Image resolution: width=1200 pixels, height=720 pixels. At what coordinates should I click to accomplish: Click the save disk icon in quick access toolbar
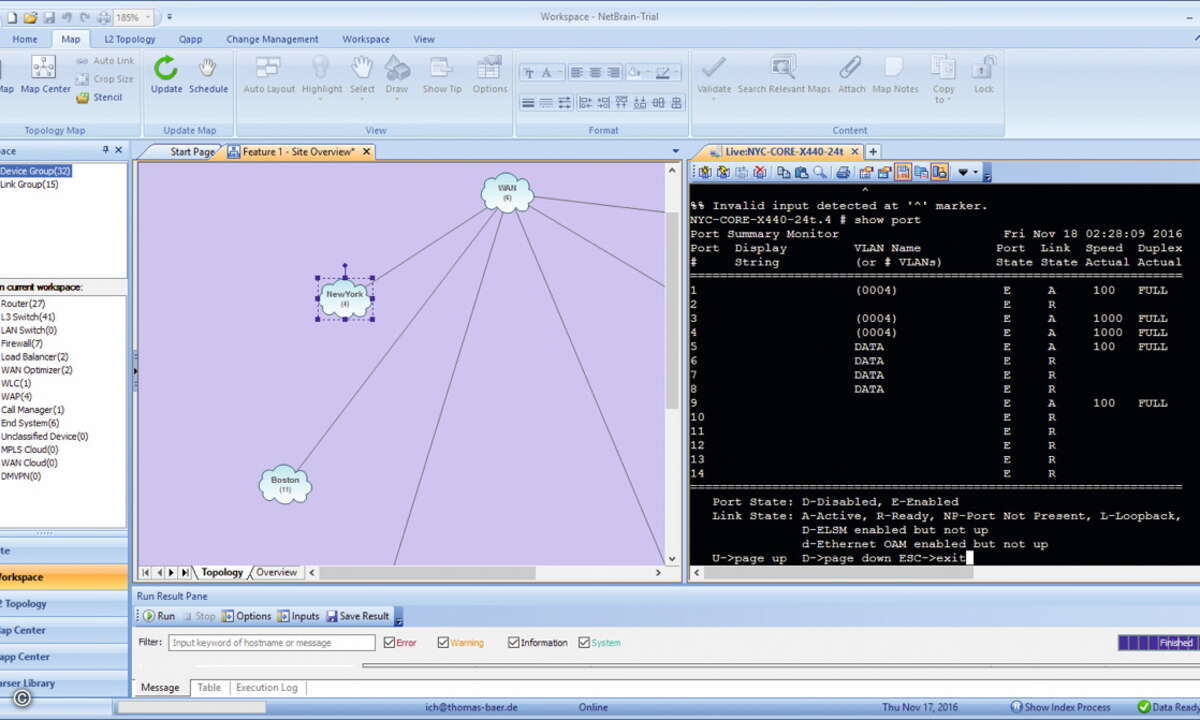(x=49, y=17)
